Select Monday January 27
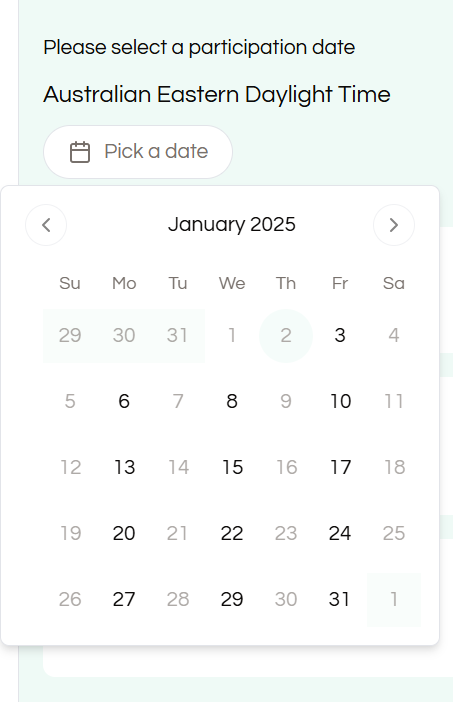Viewport: 453px width, 702px height. [124, 599]
